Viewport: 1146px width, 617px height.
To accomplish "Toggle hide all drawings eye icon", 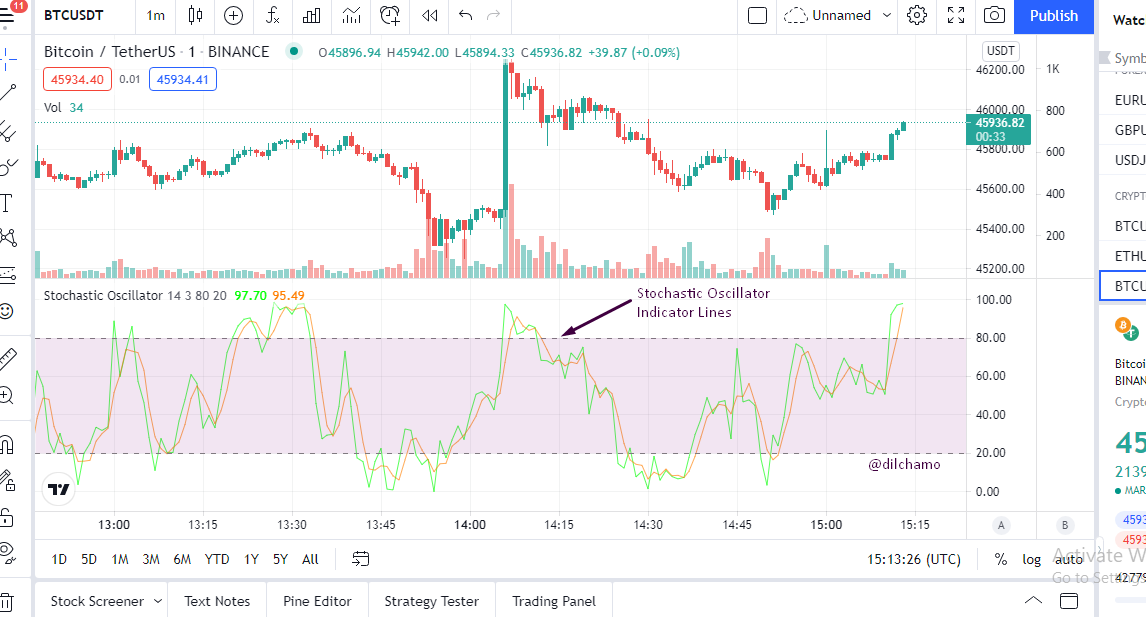I will 7,552.
